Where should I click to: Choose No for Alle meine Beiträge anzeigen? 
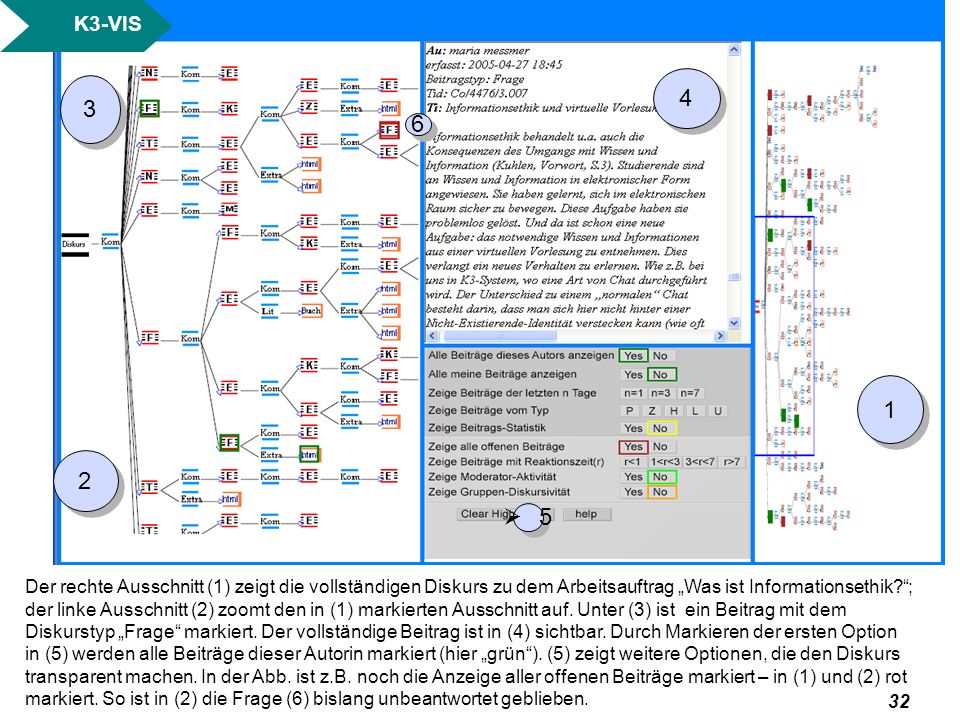click(661, 374)
